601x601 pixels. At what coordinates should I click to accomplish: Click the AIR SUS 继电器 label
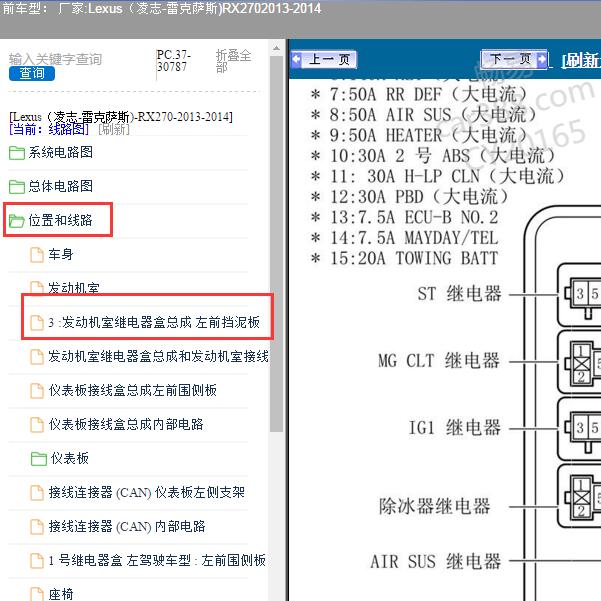coord(435,561)
